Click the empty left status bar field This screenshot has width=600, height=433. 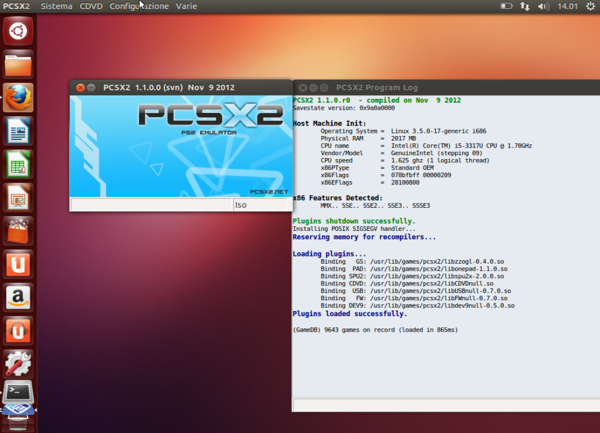151,205
